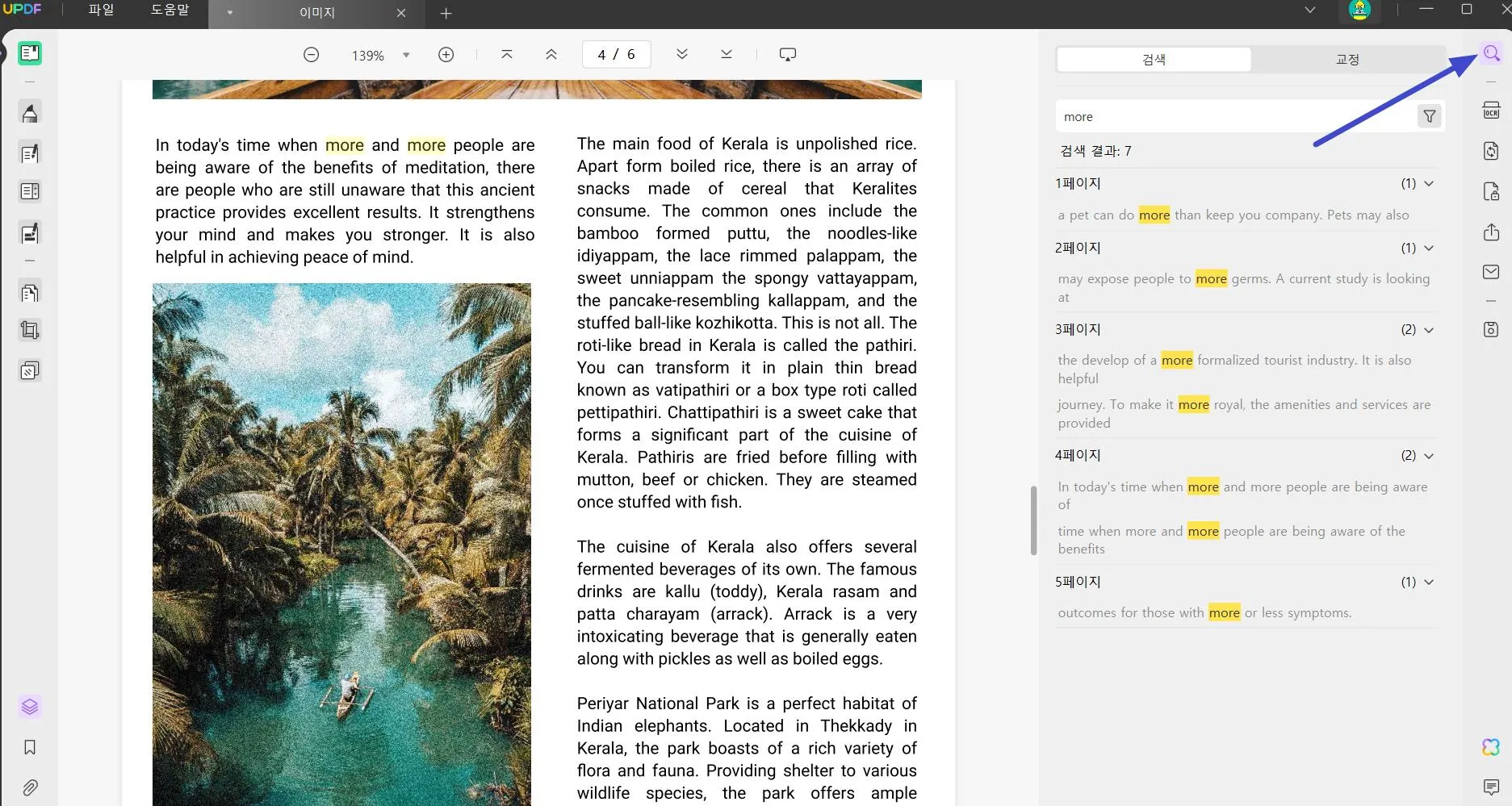Open result 'To make it more royal'
The image size is (1512, 806).
coord(1244,414)
